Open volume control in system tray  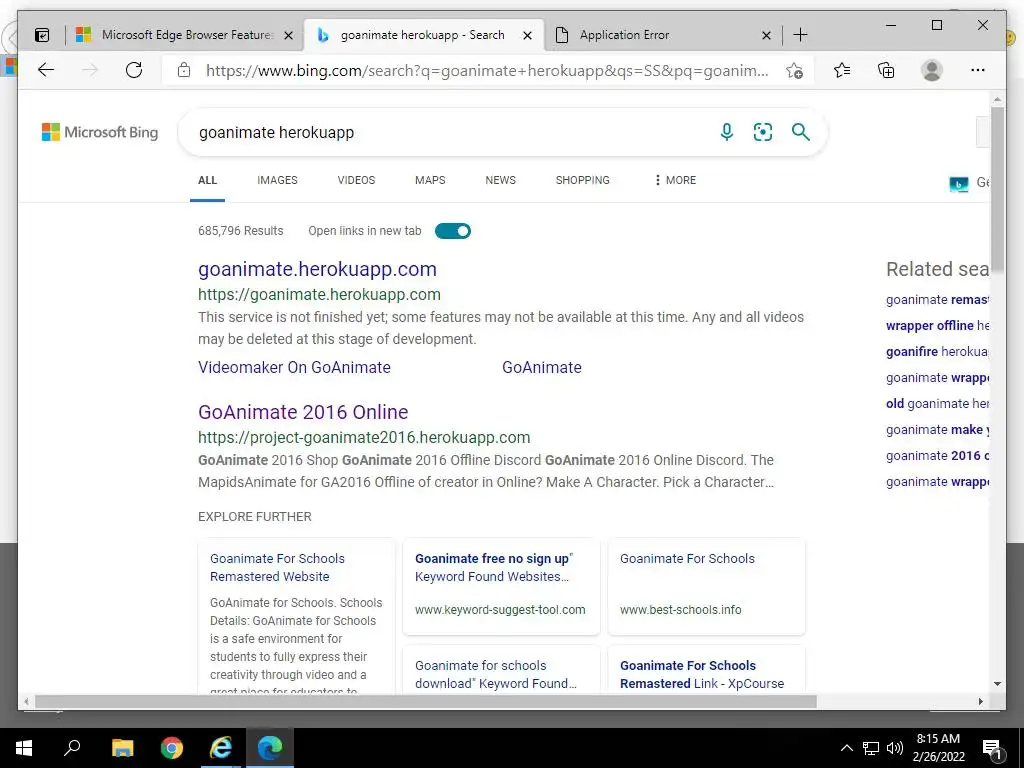coord(895,748)
